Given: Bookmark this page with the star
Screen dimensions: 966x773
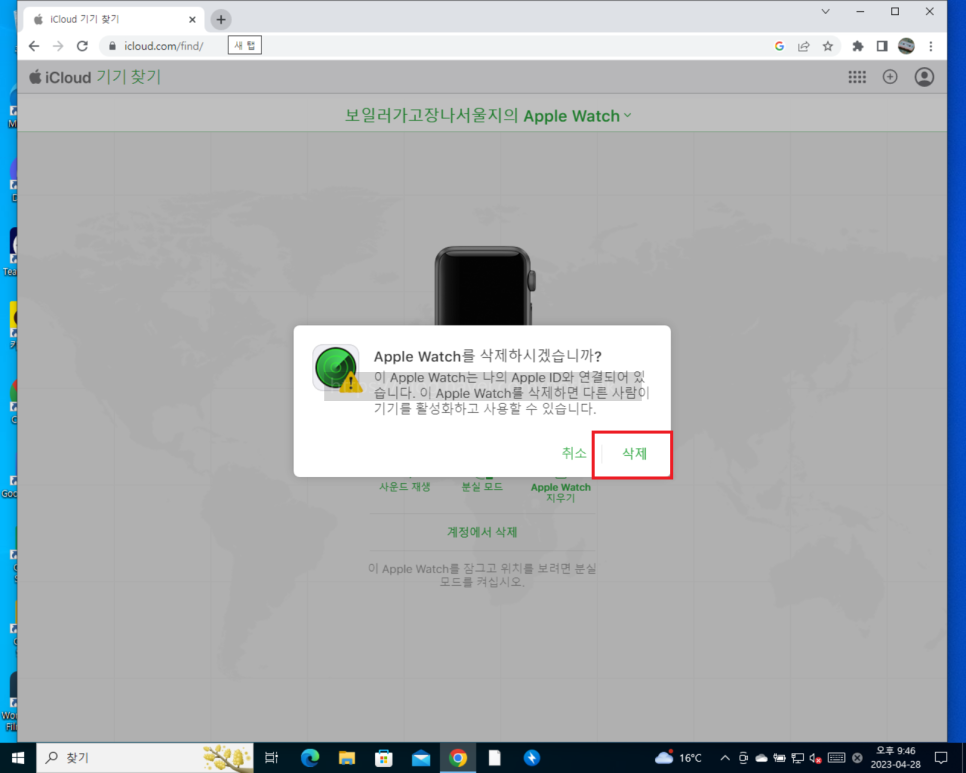Looking at the screenshot, I should (x=827, y=46).
